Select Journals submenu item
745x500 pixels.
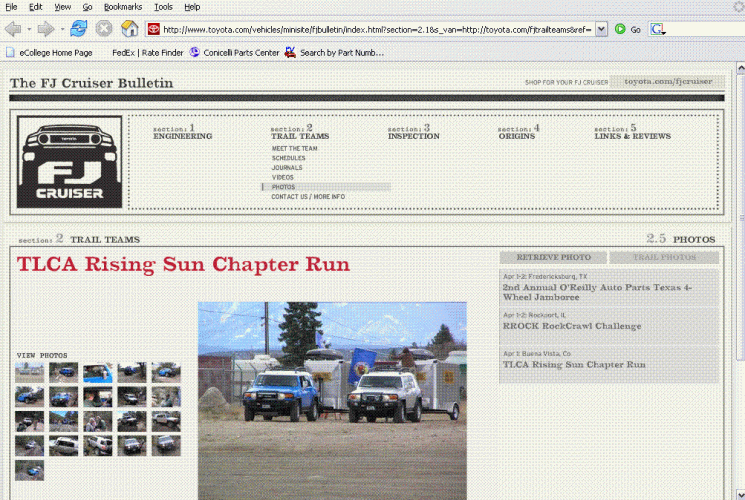287,167
